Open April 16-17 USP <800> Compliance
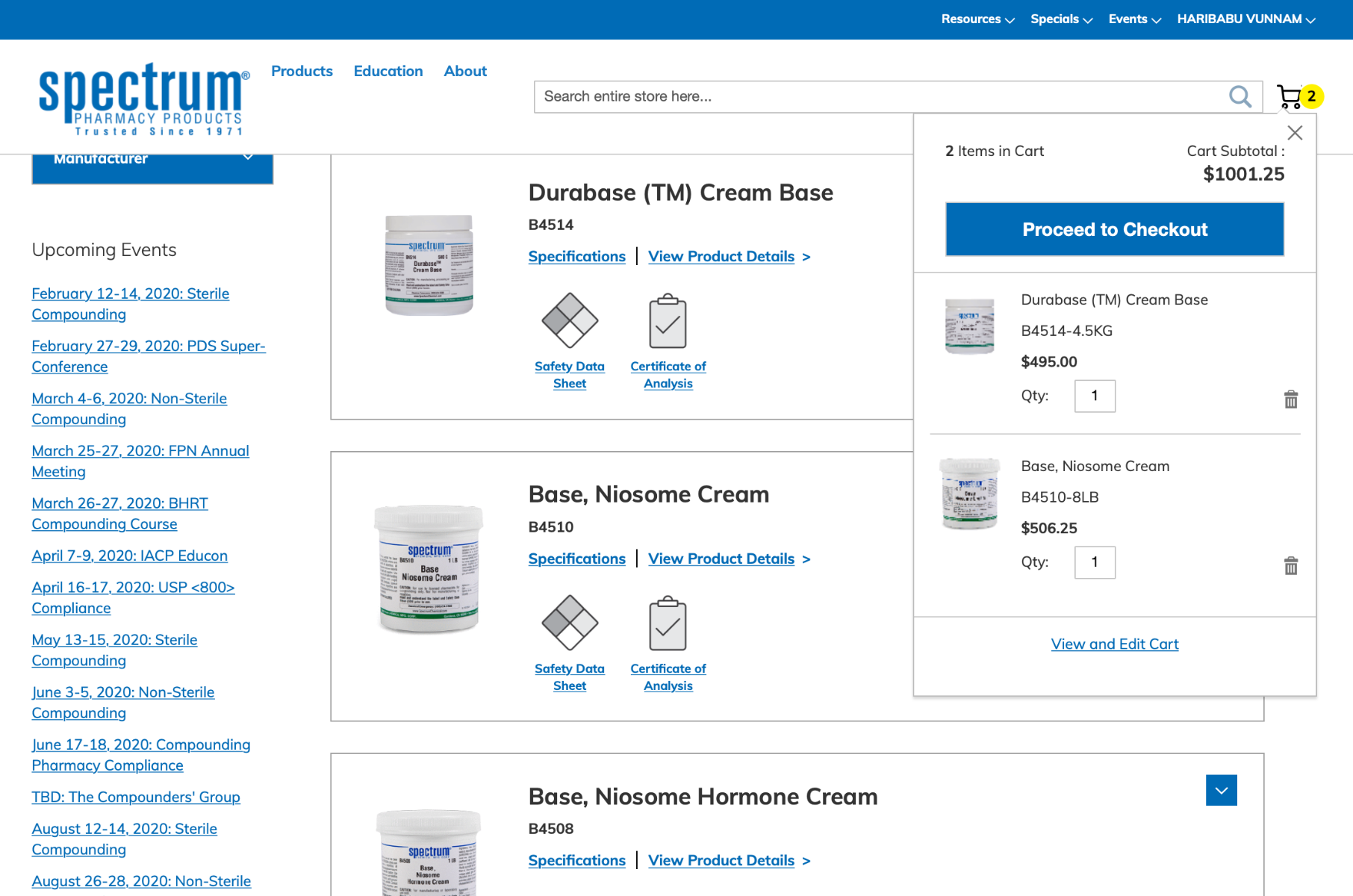The image size is (1353, 896). pos(133,597)
